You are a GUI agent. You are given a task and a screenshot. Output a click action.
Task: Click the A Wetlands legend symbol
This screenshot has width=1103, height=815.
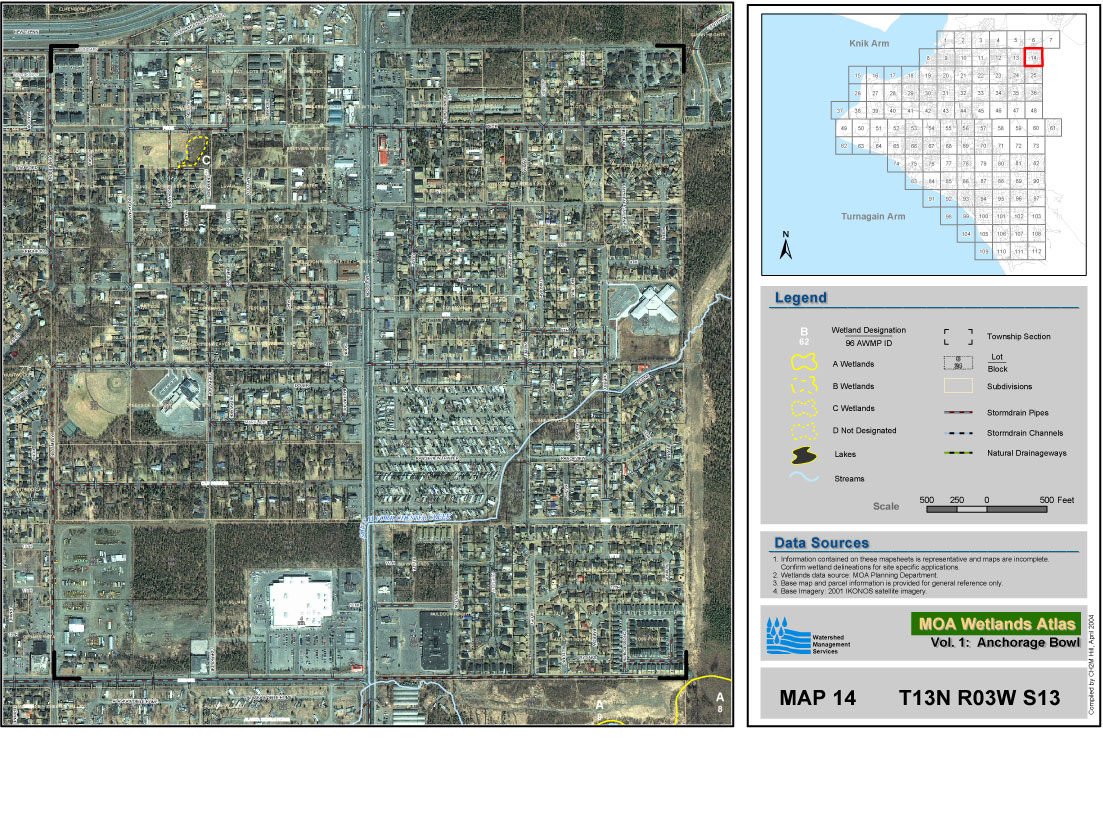point(804,365)
